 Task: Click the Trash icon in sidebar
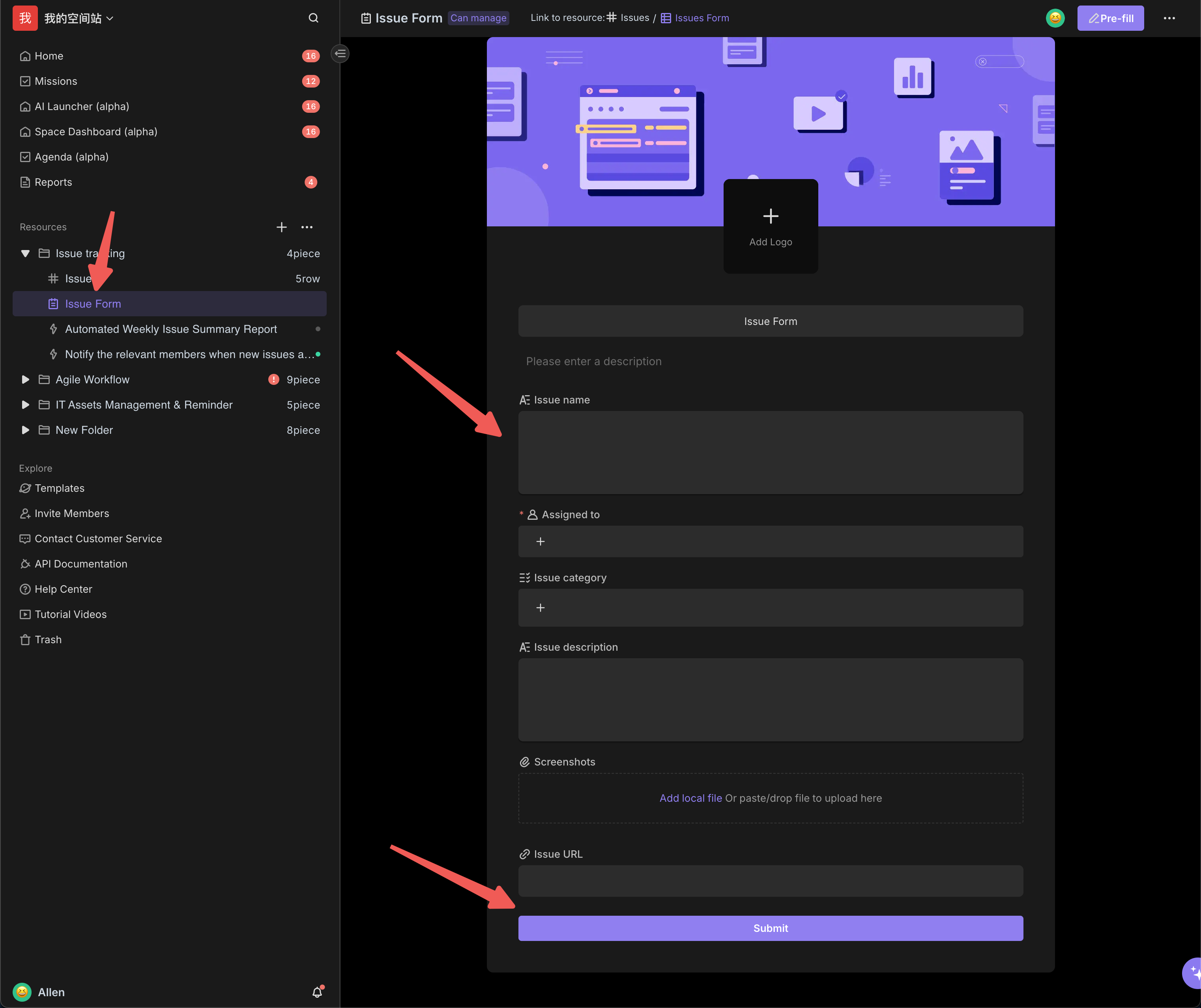click(25, 639)
